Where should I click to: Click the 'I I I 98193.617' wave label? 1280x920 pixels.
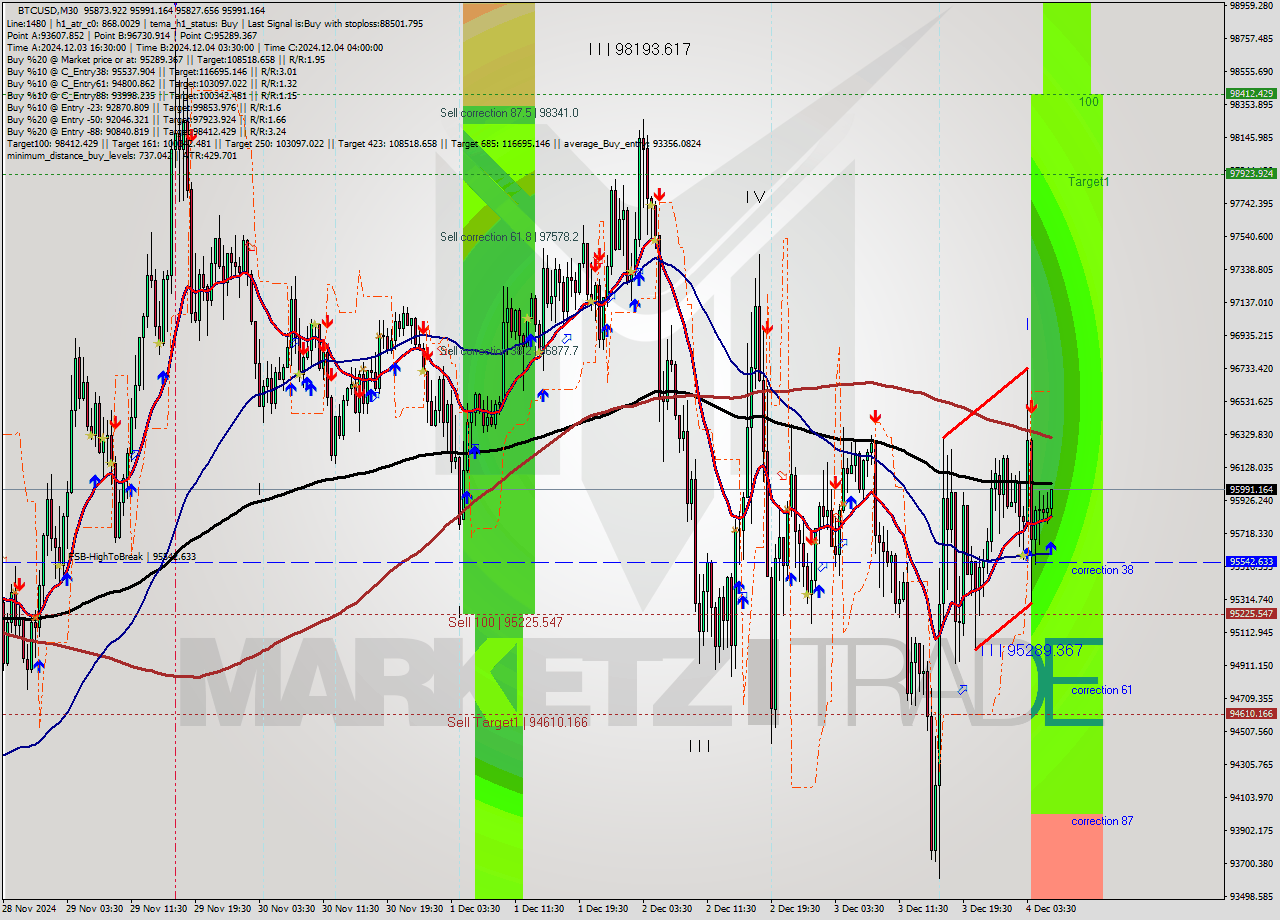pos(639,49)
